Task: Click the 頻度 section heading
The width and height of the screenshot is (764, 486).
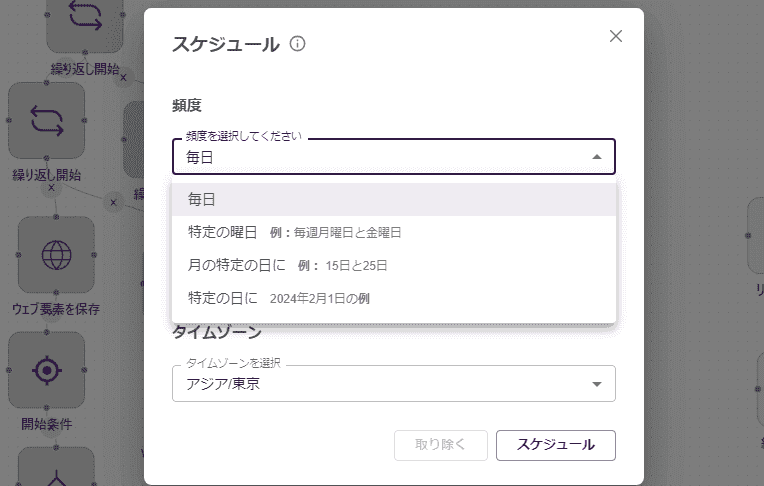Action: pos(187,105)
